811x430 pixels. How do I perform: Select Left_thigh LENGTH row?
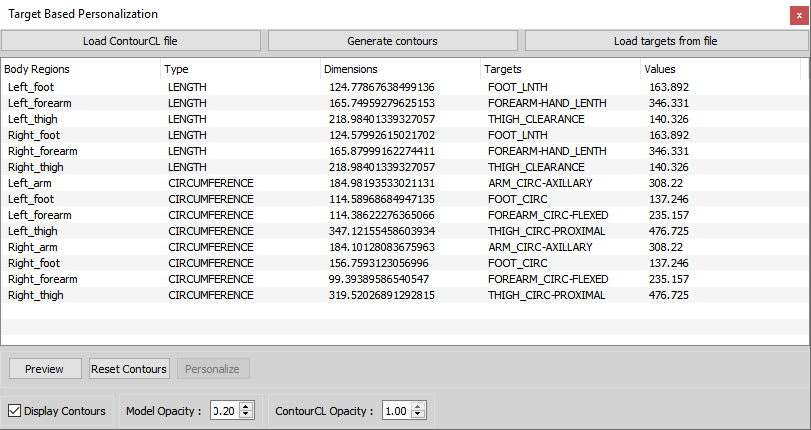tap(405, 119)
